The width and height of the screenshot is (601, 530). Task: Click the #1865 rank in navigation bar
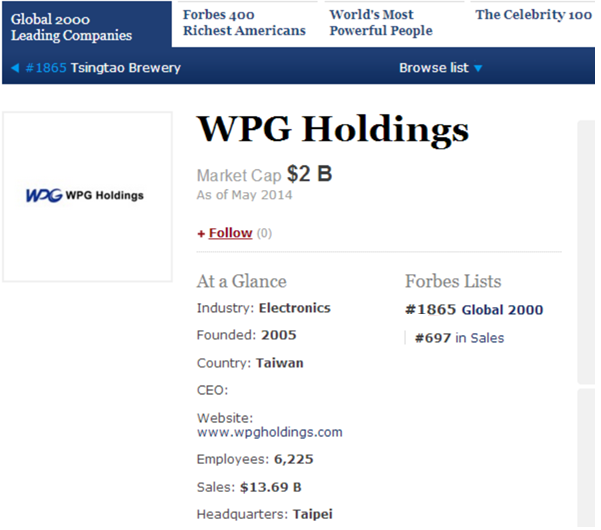click(45, 68)
